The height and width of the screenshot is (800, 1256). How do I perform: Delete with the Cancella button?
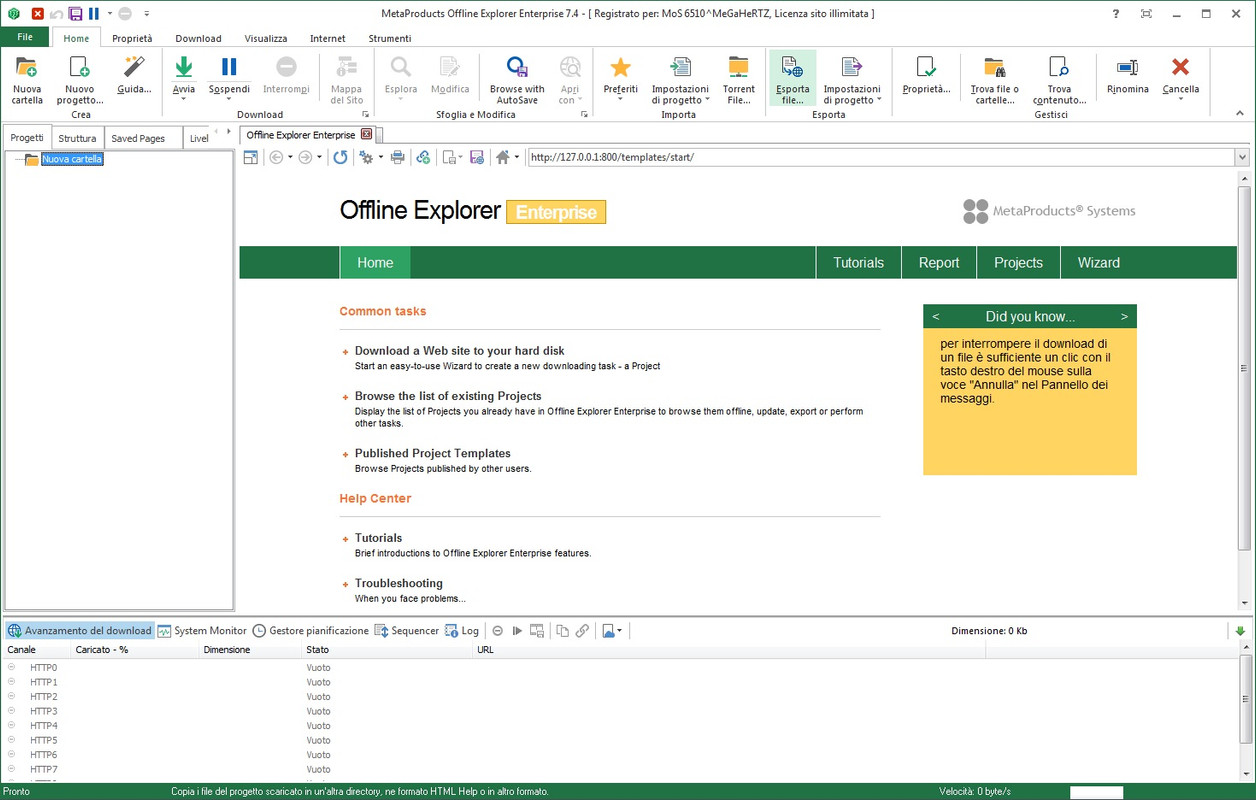(1180, 78)
